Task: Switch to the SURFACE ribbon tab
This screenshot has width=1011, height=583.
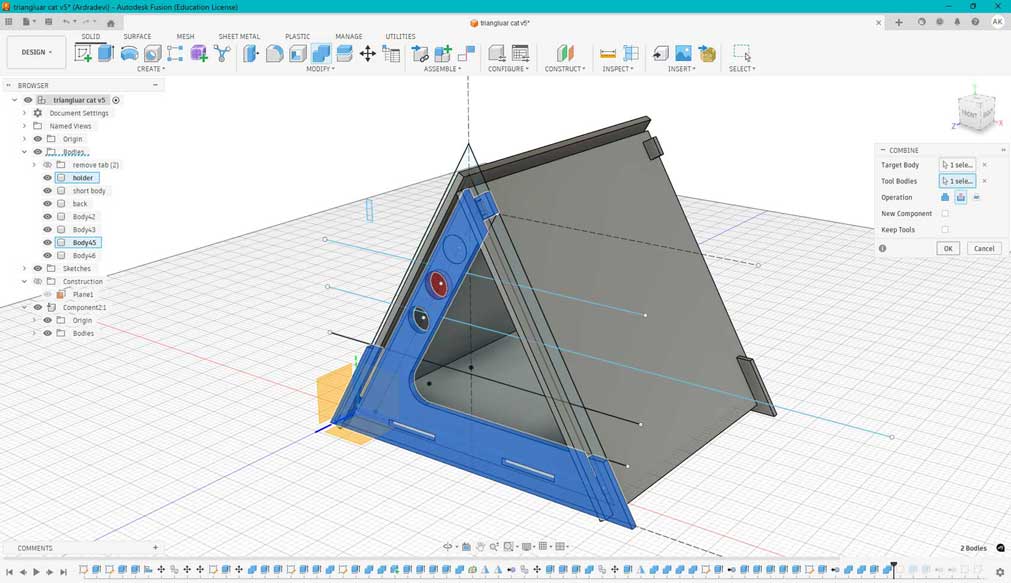Action: pyautogui.click(x=138, y=36)
